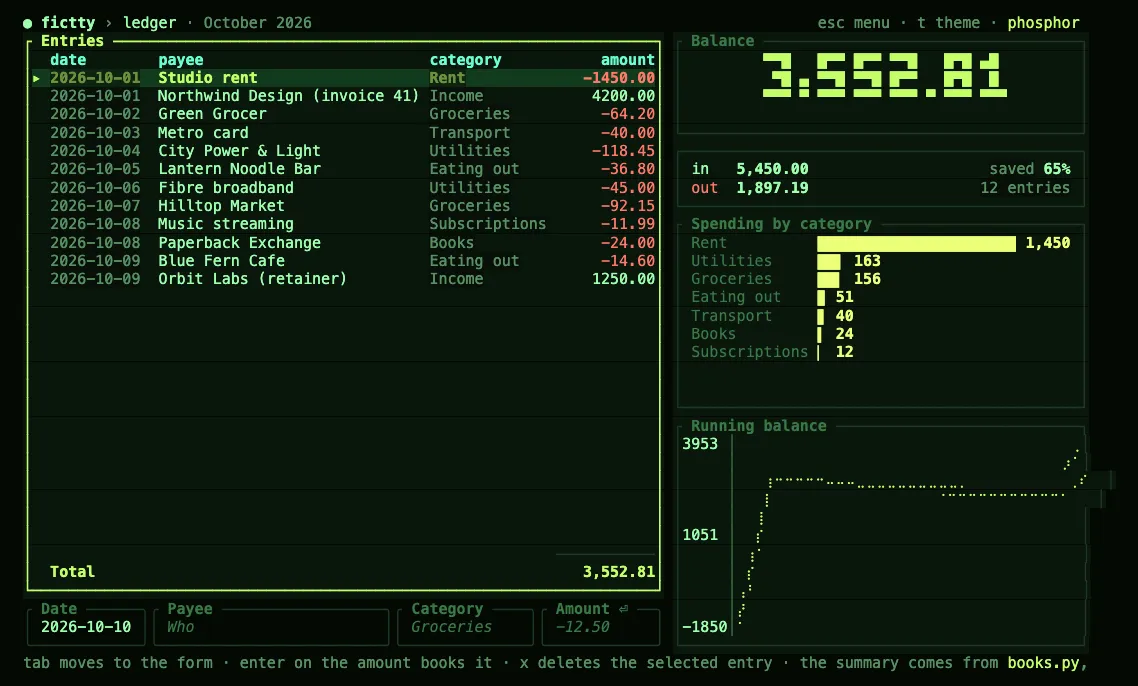Click the selected-row arrow marker

tap(36, 78)
